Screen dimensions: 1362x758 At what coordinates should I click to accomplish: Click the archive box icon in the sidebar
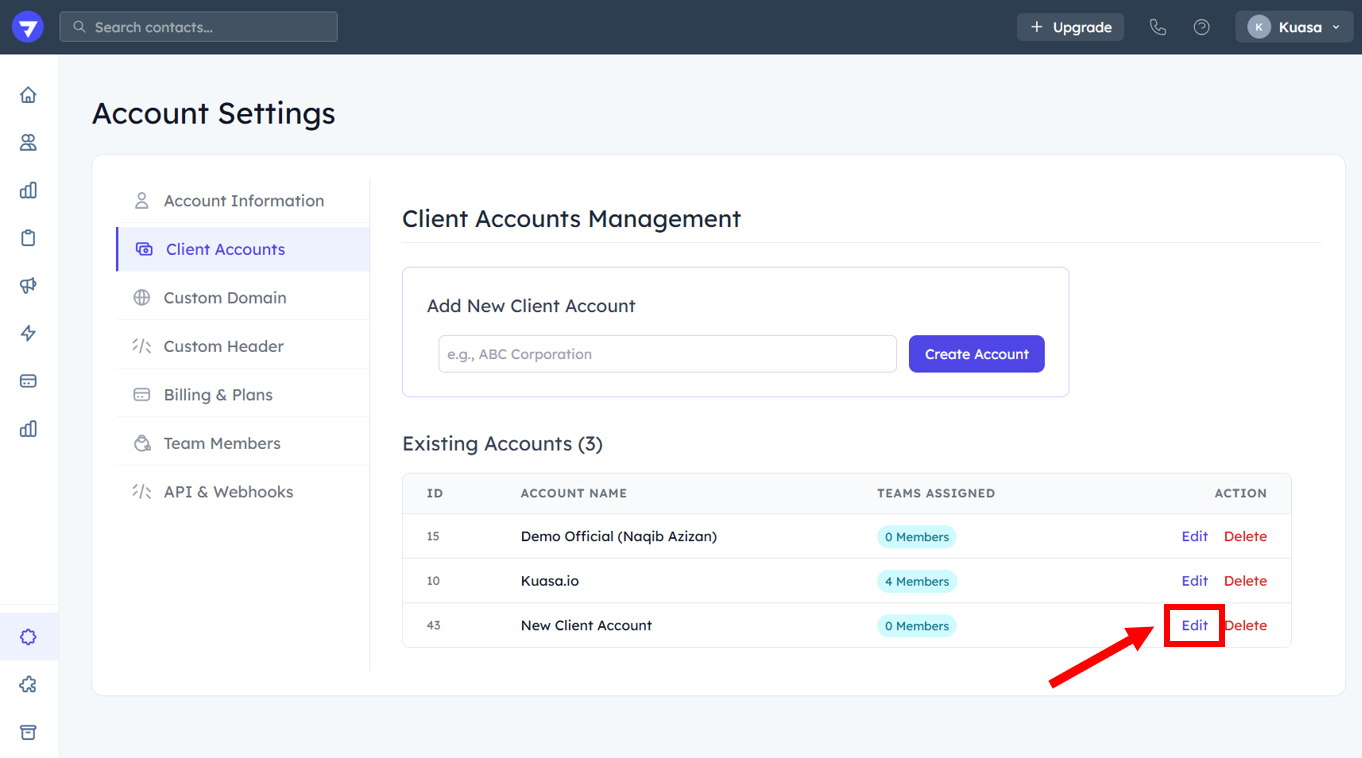28,733
